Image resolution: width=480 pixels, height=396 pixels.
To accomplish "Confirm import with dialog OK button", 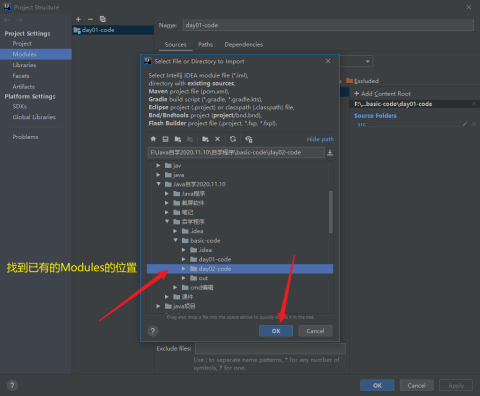I will [276, 331].
